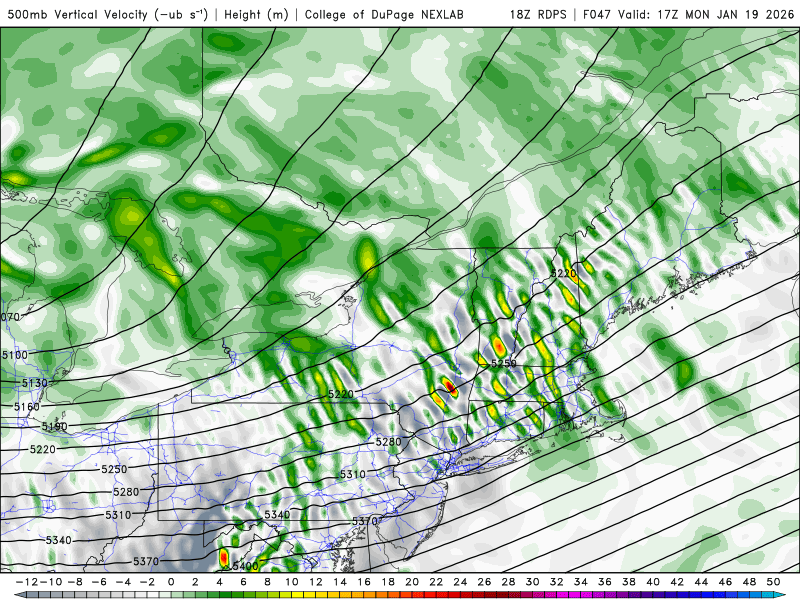
Task: Click the 10 tick on the color scale
Action: [291, 582]
